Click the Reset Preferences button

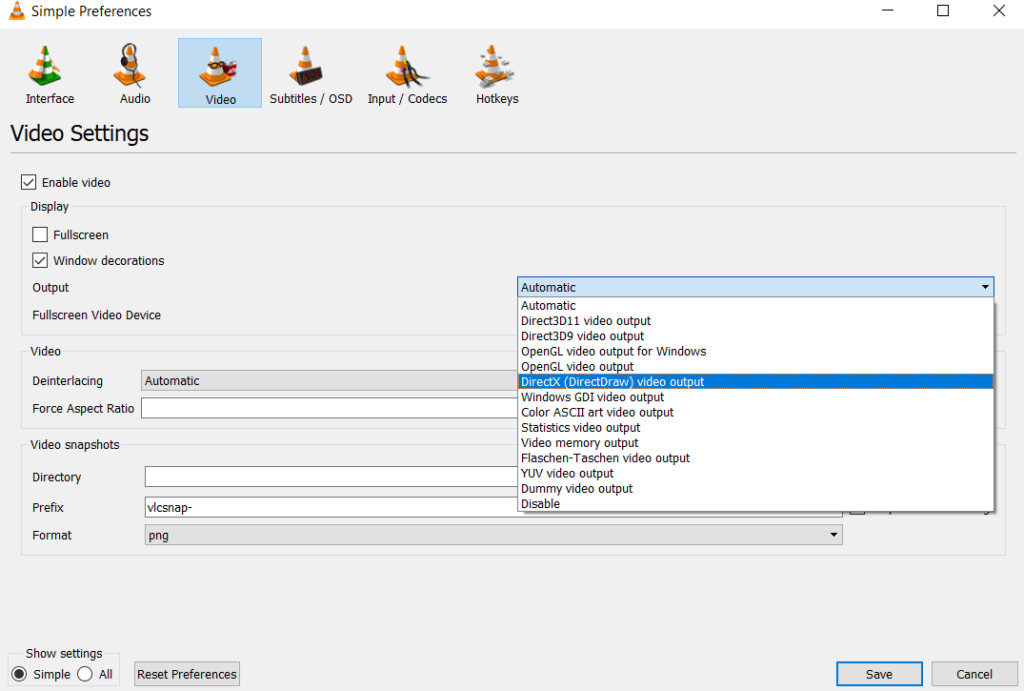(x=186, y=674)
